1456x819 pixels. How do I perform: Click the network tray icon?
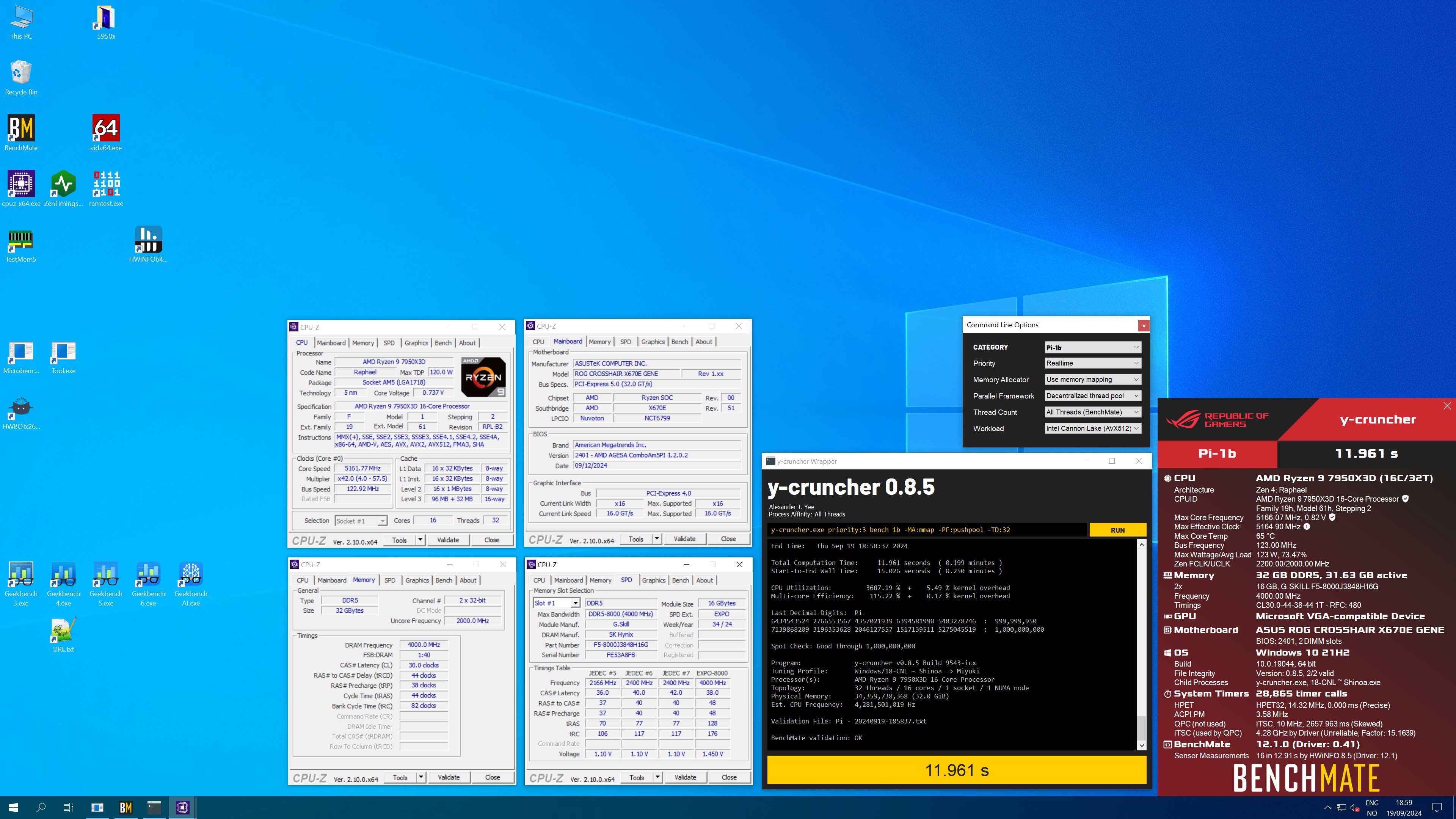[x=1341, y=808]
